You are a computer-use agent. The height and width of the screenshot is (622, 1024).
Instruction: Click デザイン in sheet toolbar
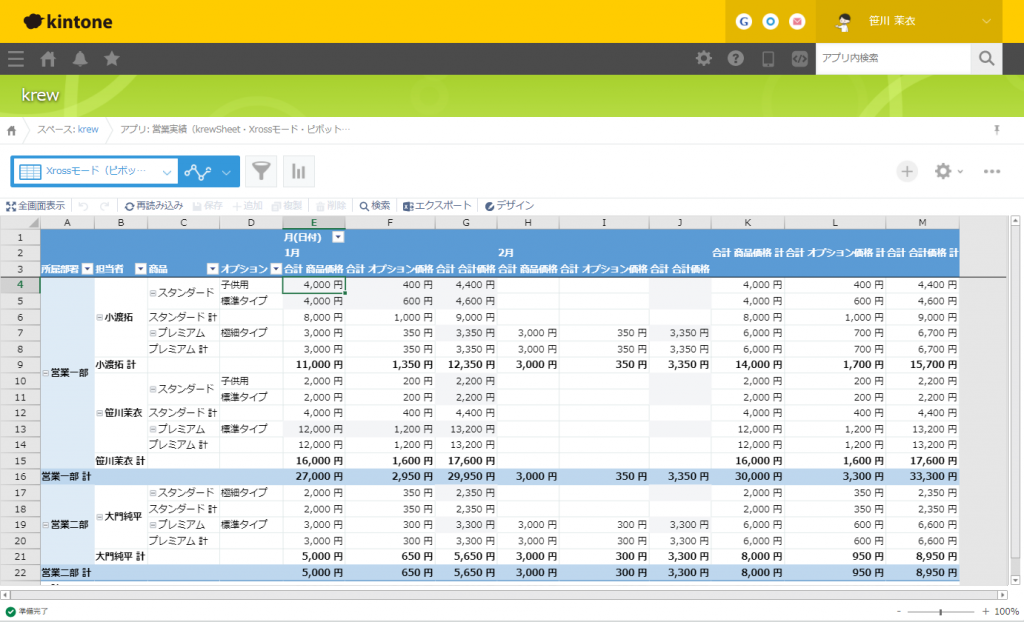(509, 206)
